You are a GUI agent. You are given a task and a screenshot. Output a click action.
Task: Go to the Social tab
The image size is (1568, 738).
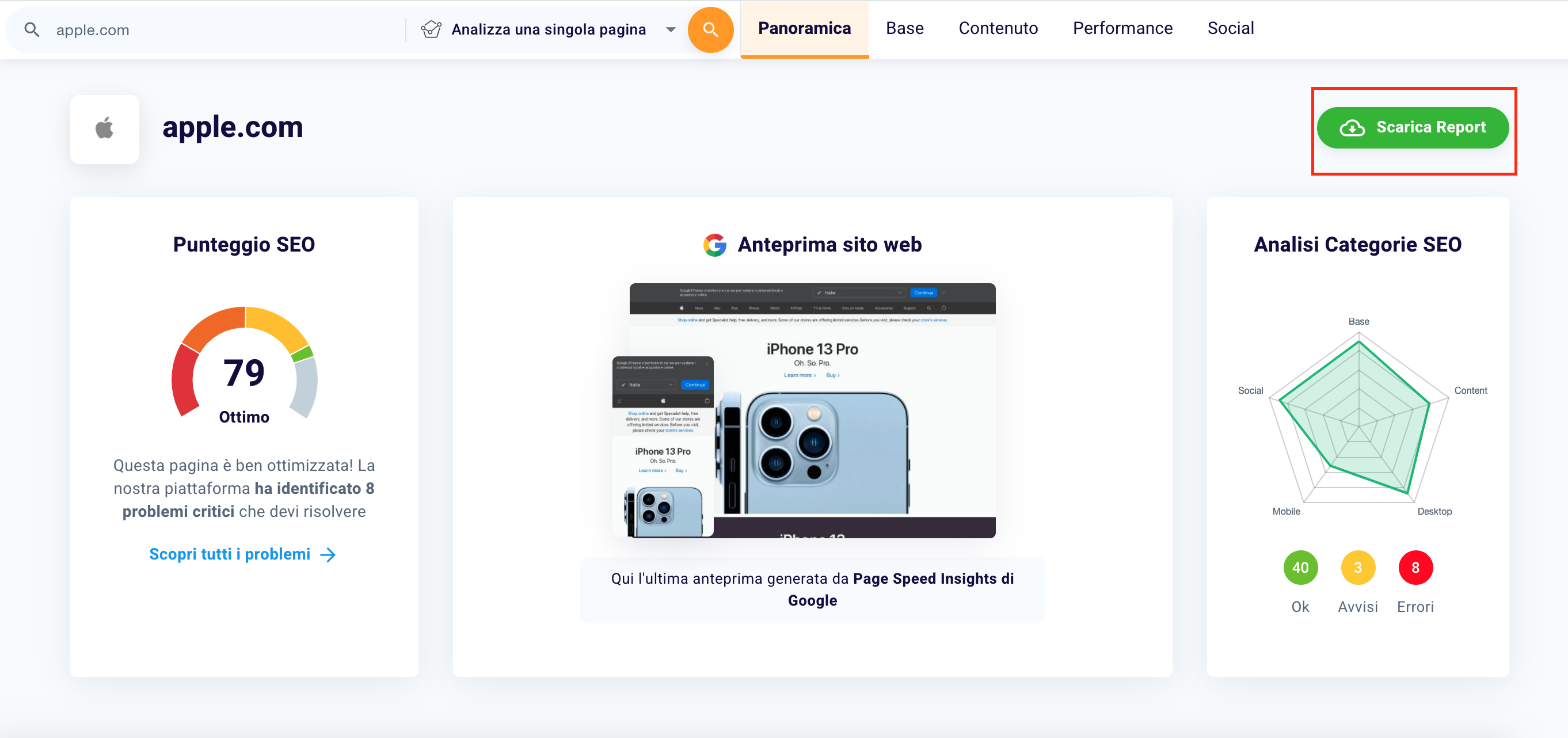(1230, 28)
